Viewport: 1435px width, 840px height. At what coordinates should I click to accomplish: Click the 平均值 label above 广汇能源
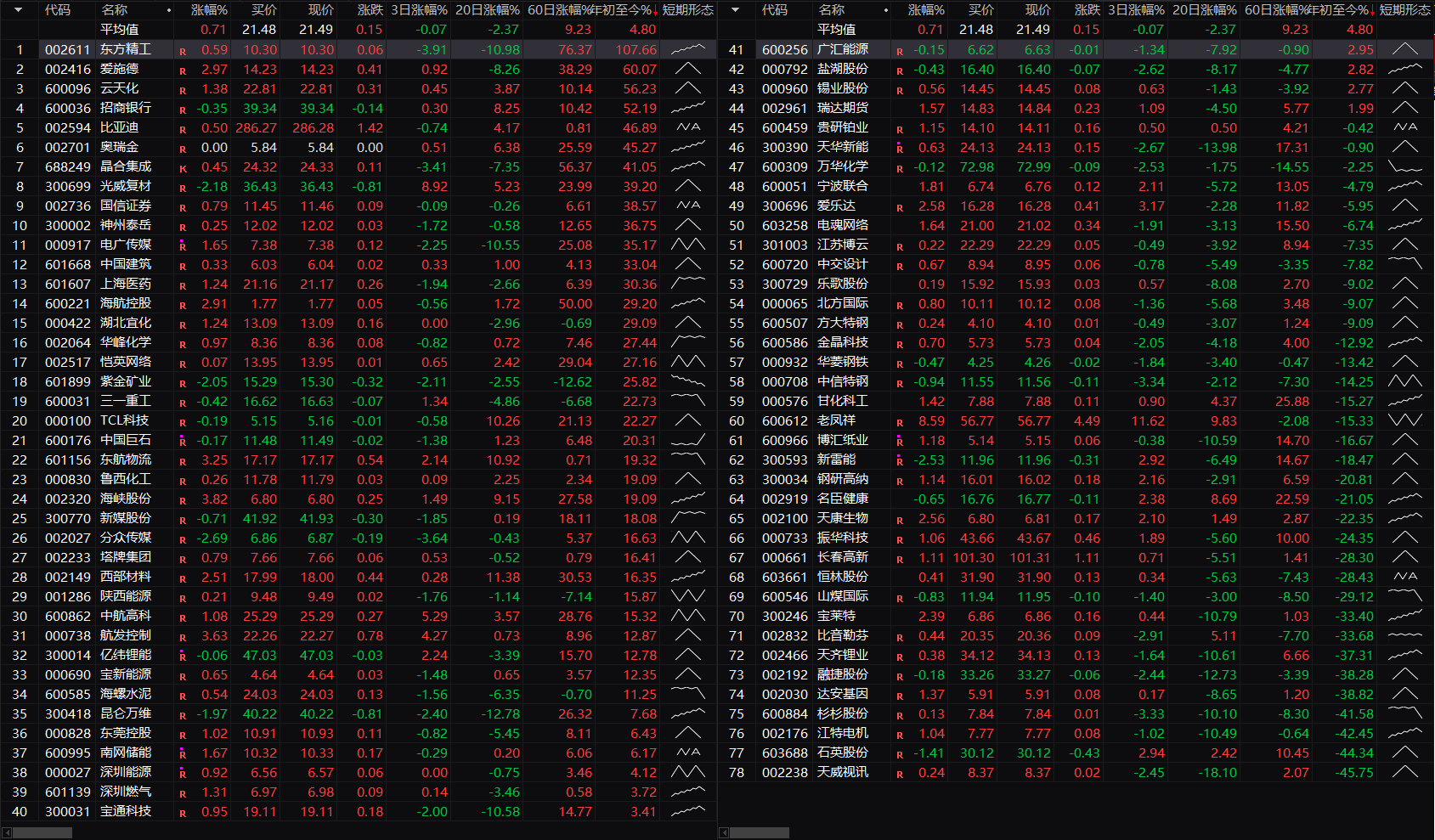pos(837,30)
